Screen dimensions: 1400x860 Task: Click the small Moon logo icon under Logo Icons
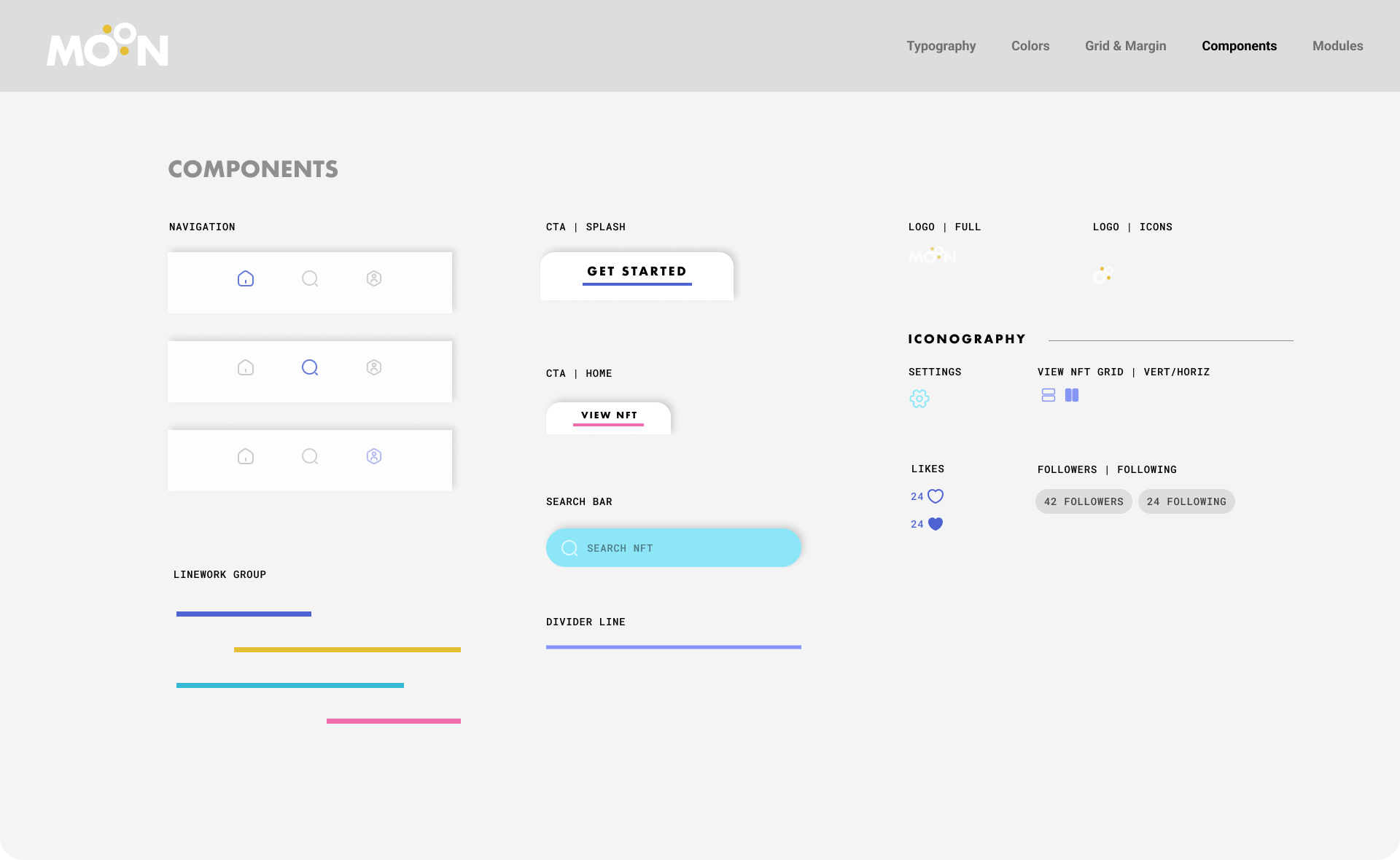pyautogui.click(x=1102, y=275)
